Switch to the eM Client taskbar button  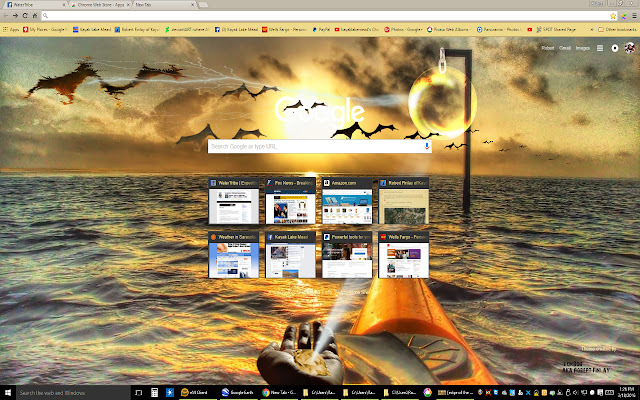coord(198,393)
